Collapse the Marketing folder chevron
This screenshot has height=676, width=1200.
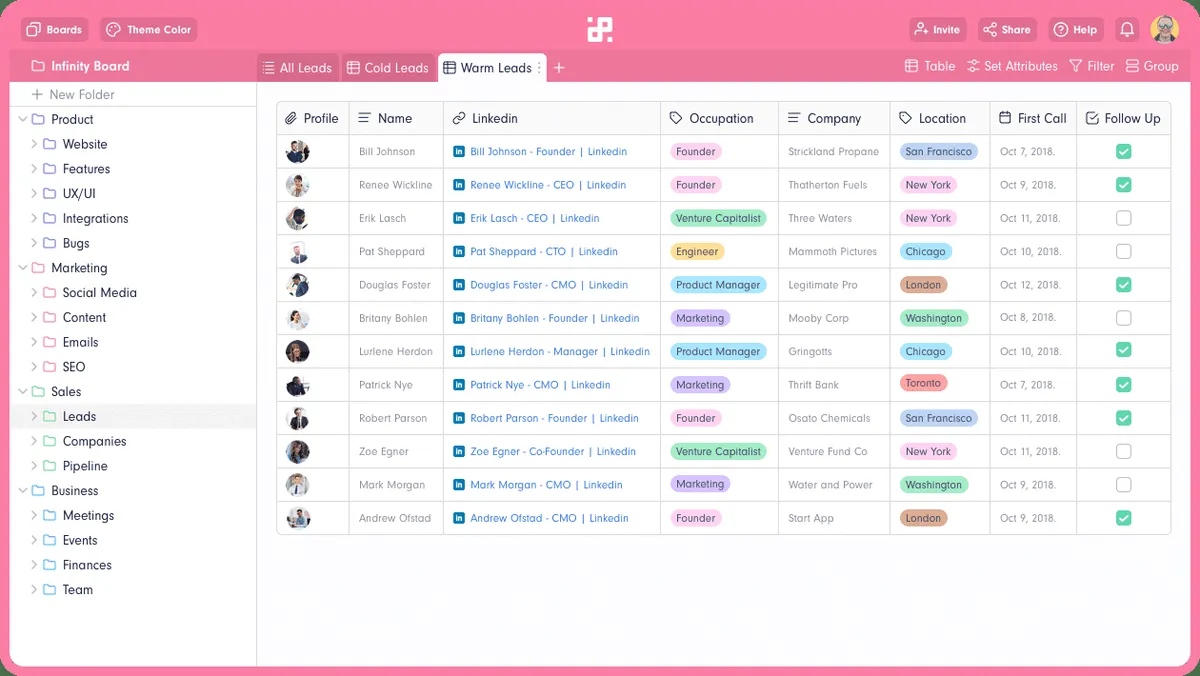(22, 268)
